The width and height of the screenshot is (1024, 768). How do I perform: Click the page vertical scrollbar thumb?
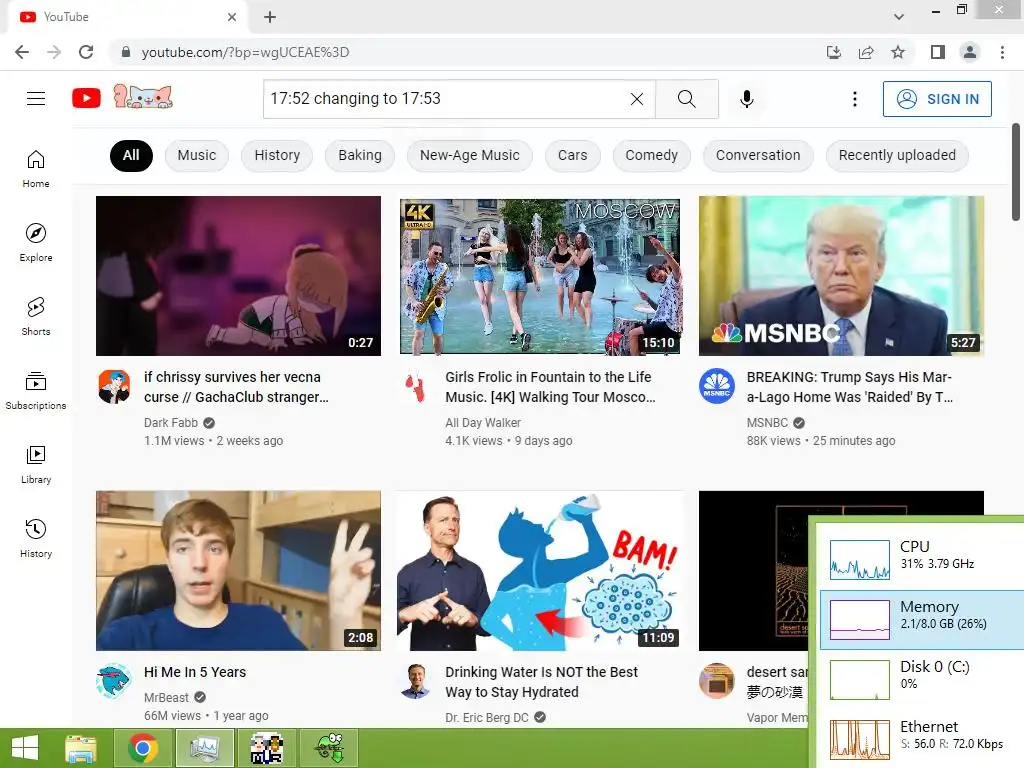click(x=1016, y=172)
